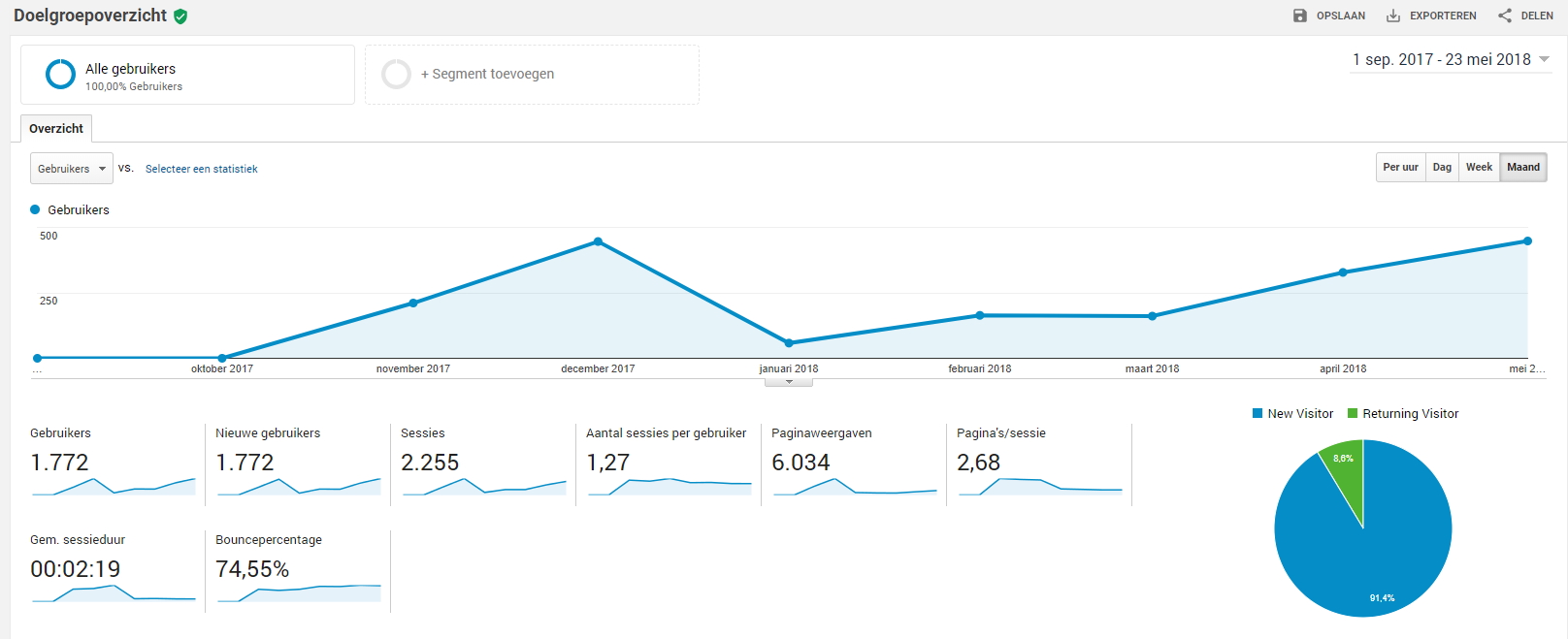Screen dimensions: 1568x639
Task: Click the januari 2018 data point
Action: pos(789,343)
